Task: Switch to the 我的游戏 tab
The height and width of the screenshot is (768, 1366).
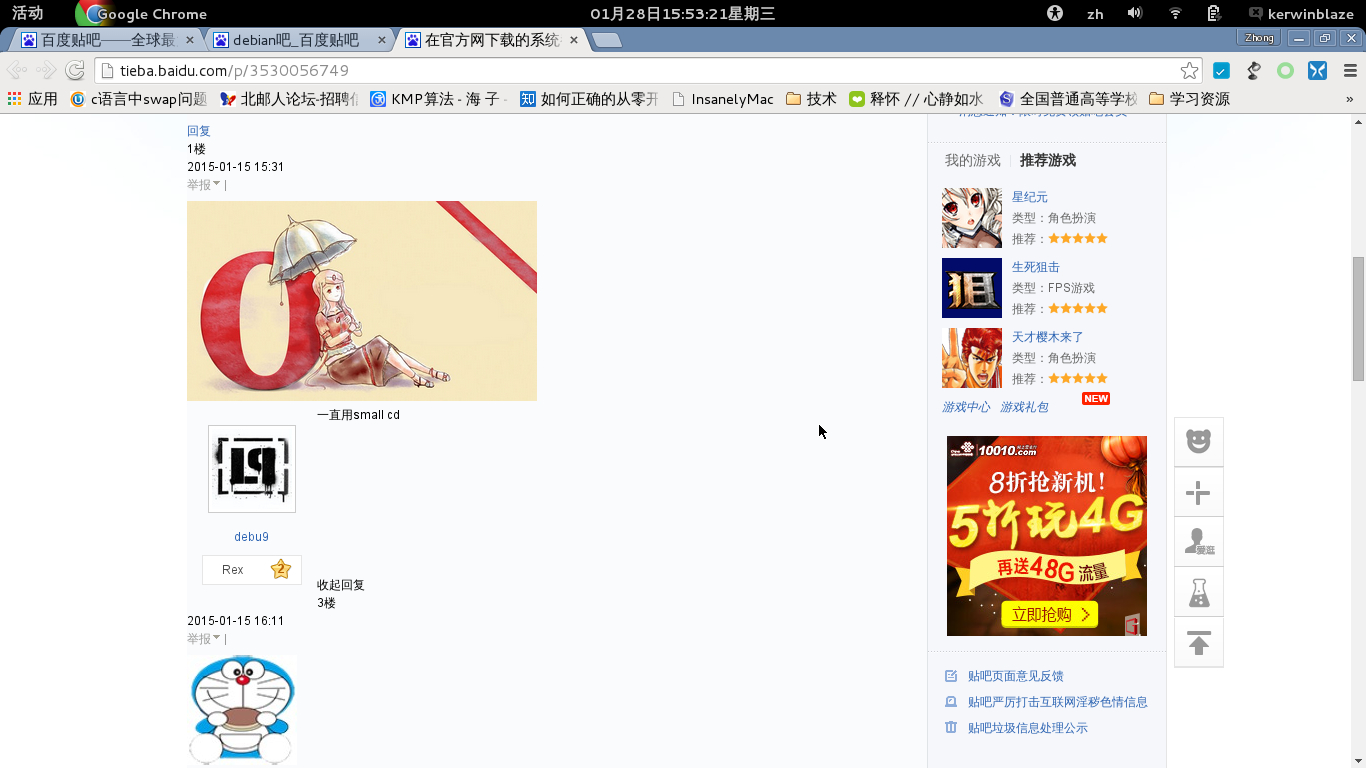Action: tap(973, 160)
